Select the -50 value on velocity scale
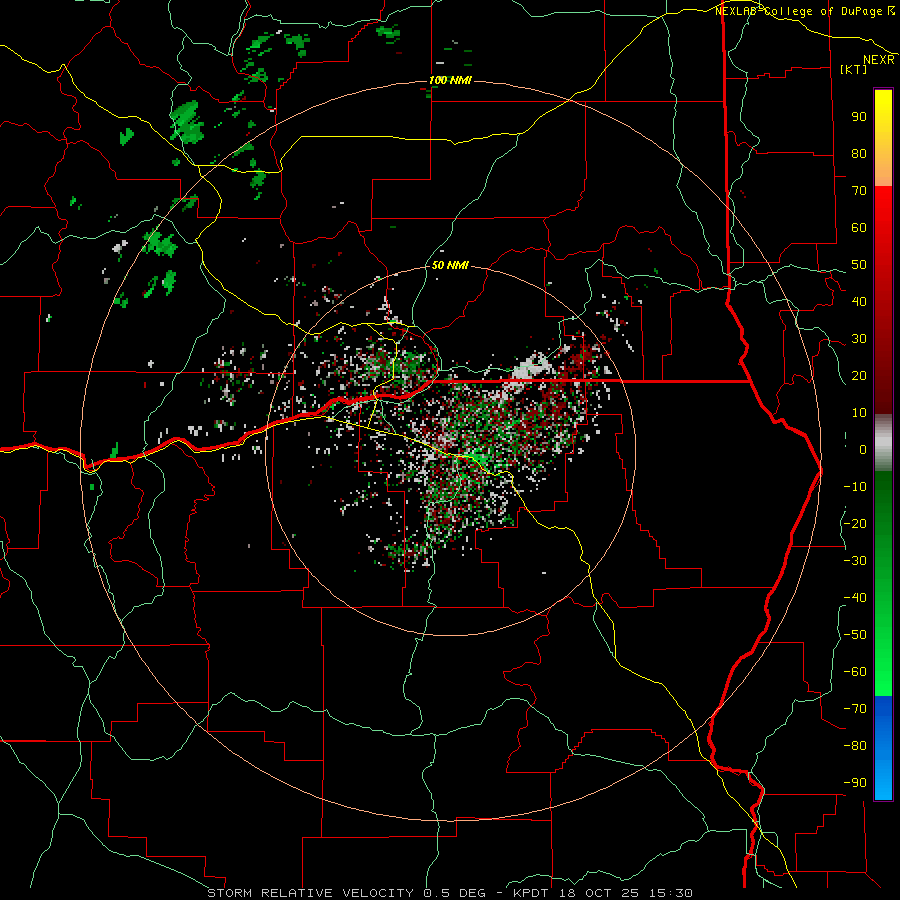Viewport: 900px width, 900px height. [855, 635]
